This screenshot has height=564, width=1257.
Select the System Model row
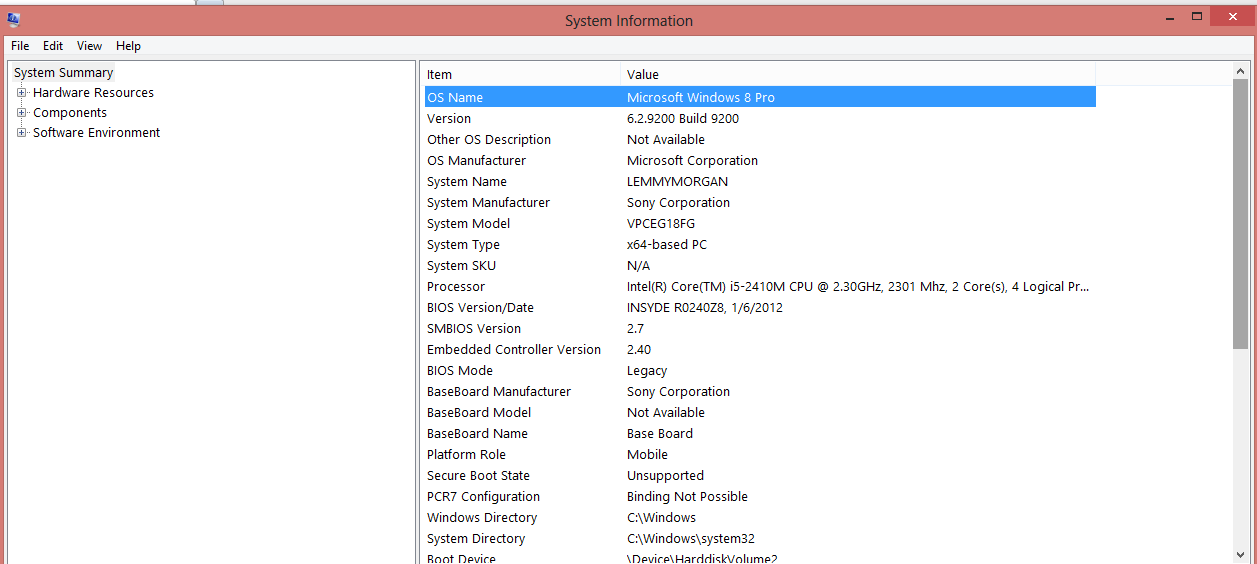(759, 223)
